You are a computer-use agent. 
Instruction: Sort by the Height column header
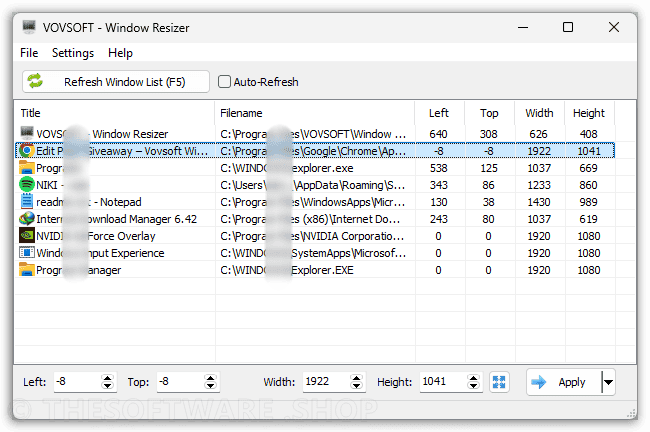(589, 113)
